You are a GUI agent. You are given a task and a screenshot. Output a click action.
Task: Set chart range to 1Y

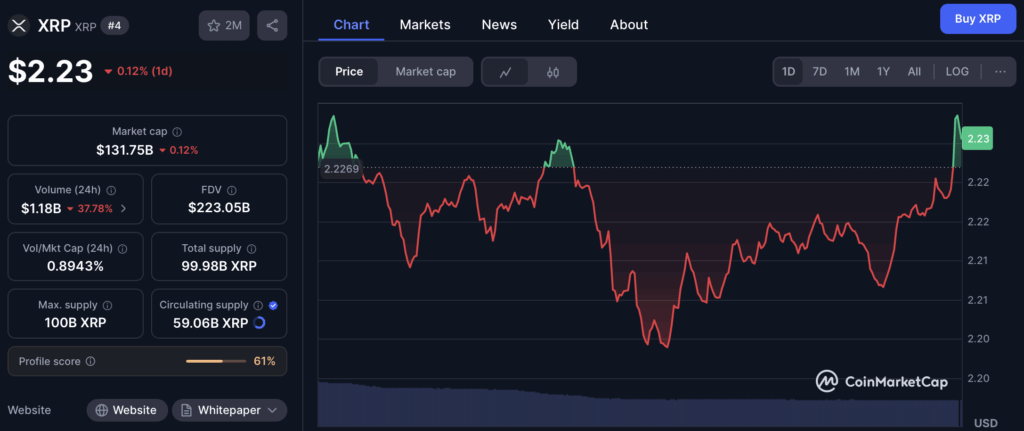(883, 72)
